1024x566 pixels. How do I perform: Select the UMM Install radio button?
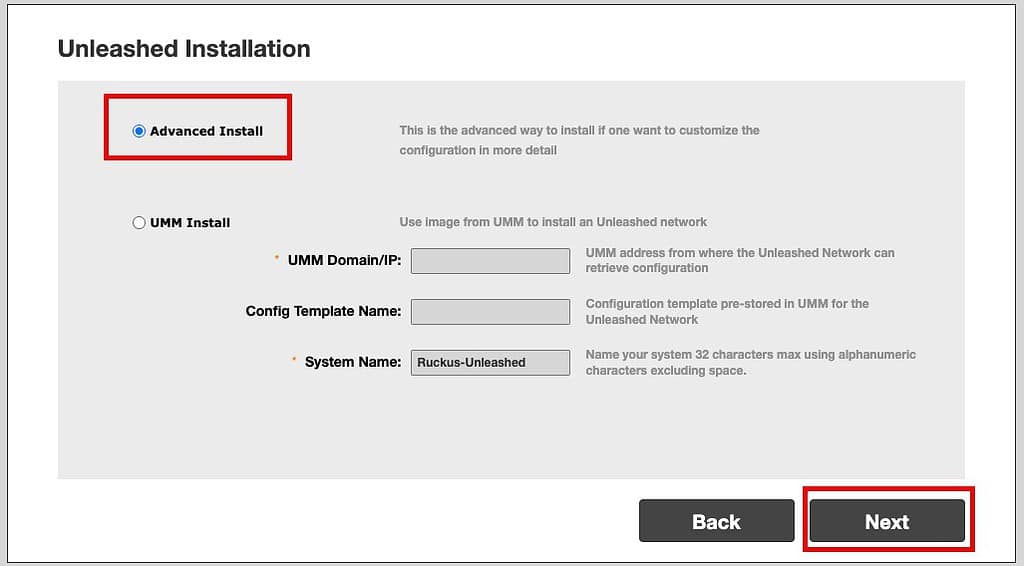pyautogui.click(x=138, y=223)
